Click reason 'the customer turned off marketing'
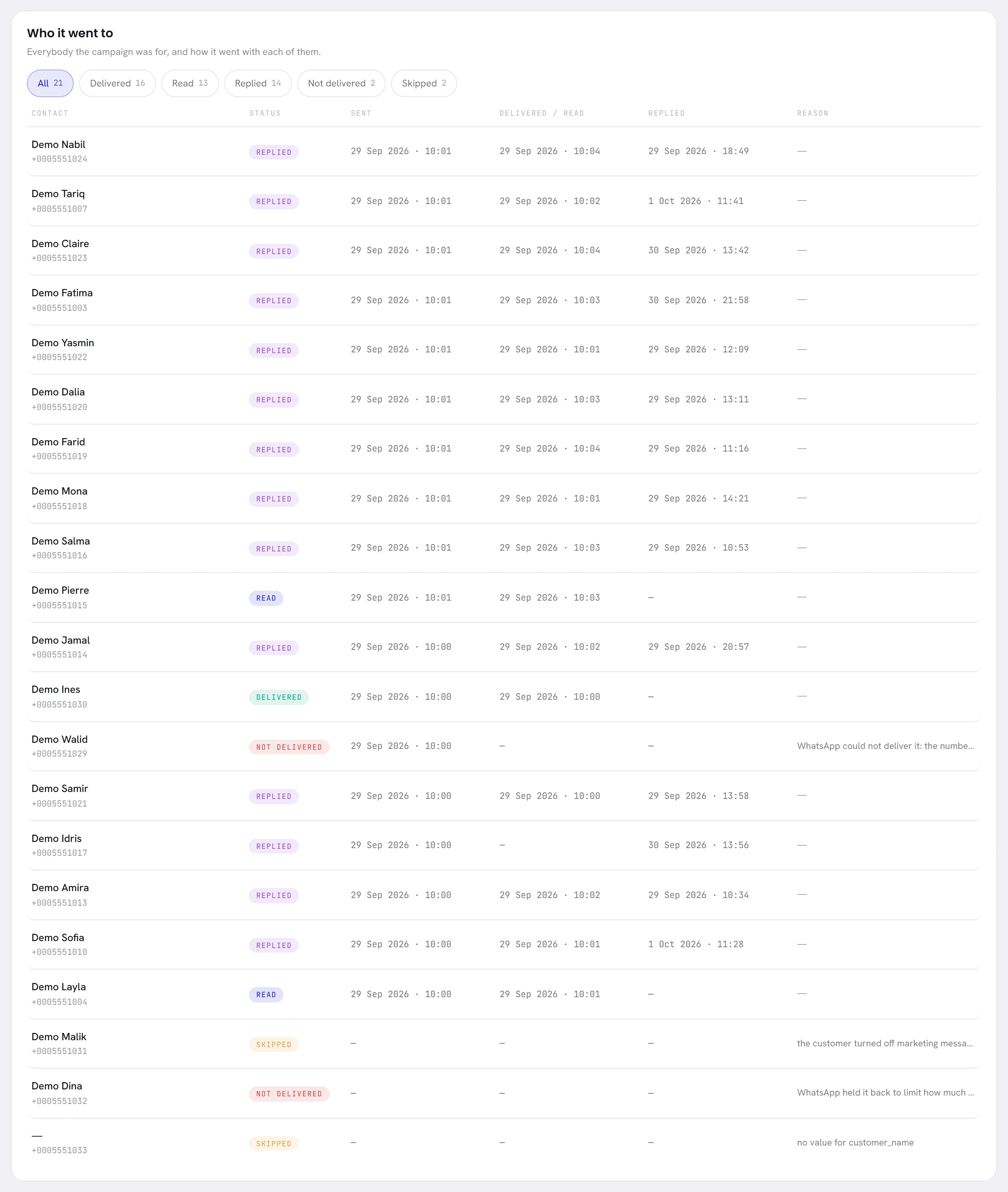 tap(885, 1043)
